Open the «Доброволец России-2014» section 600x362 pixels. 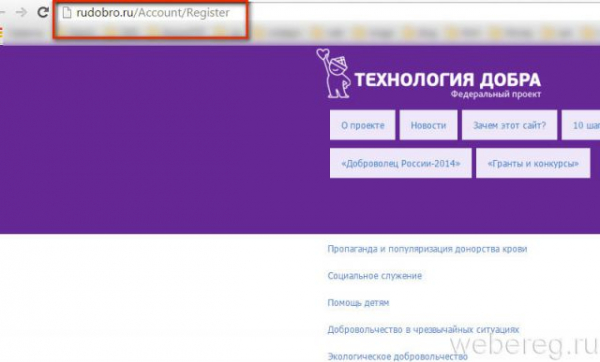coord(401,163)
